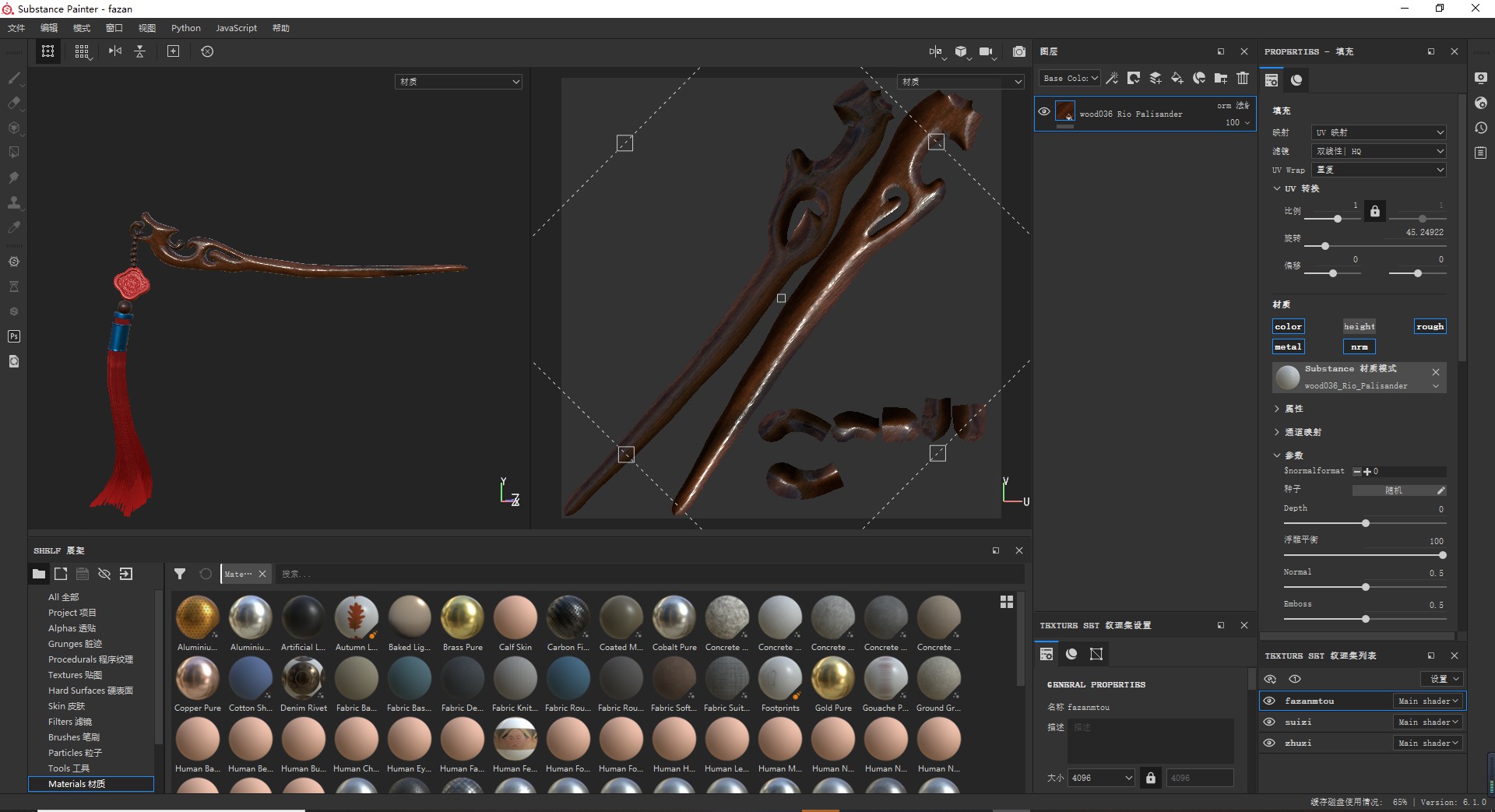The image size is (1495, 812).
Task: Delete layer with the trash icon
Action: (x=1243, y=78)
